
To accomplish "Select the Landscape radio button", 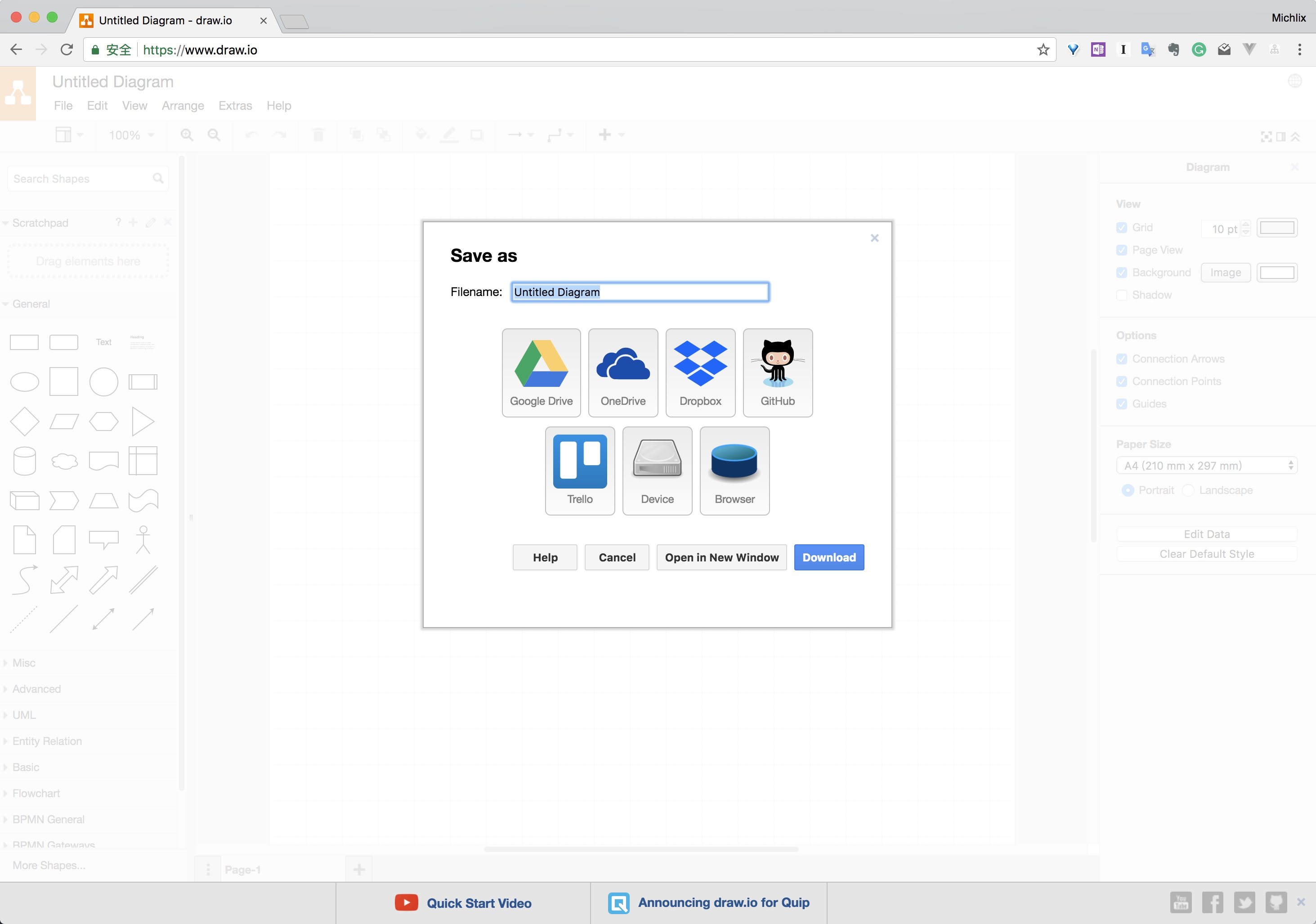I will tap(1189, 490).
